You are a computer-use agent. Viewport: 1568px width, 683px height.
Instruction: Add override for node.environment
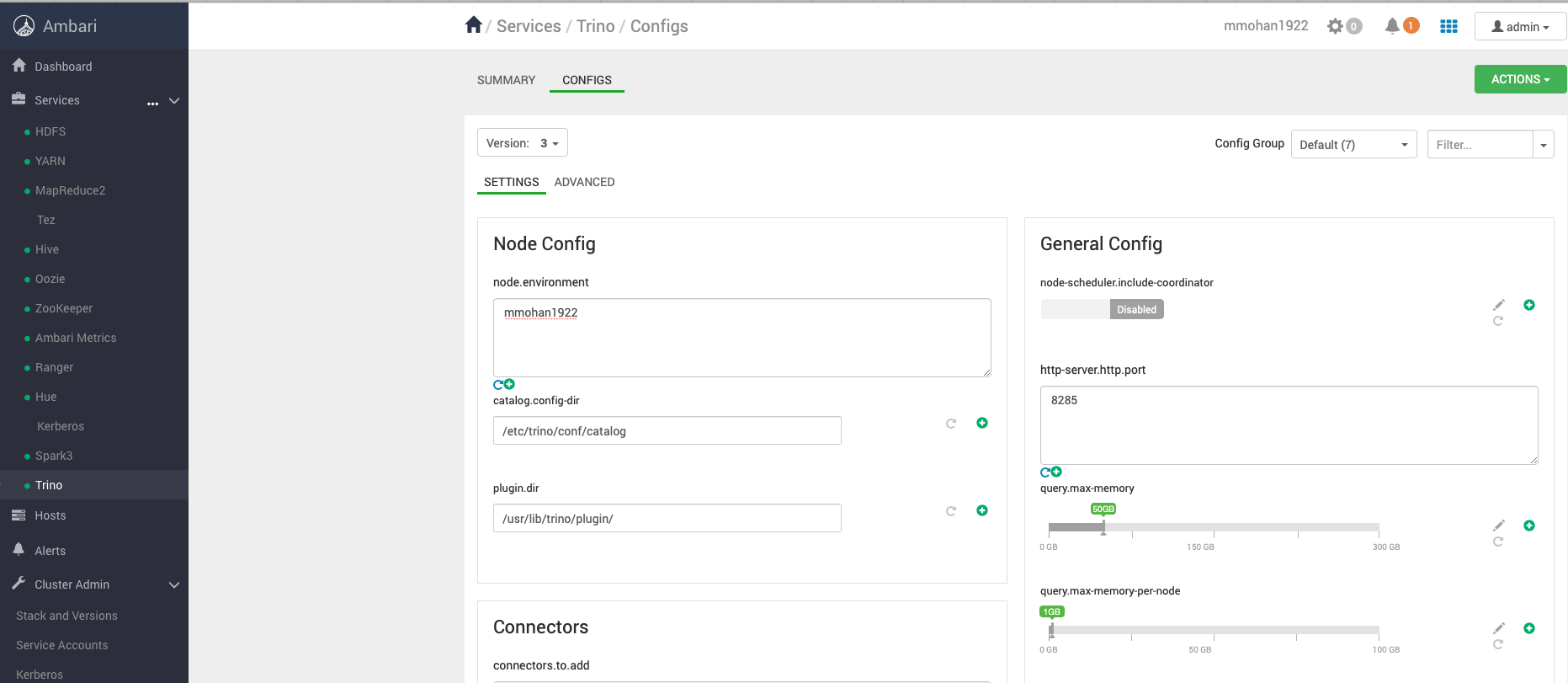coord(509,384)
